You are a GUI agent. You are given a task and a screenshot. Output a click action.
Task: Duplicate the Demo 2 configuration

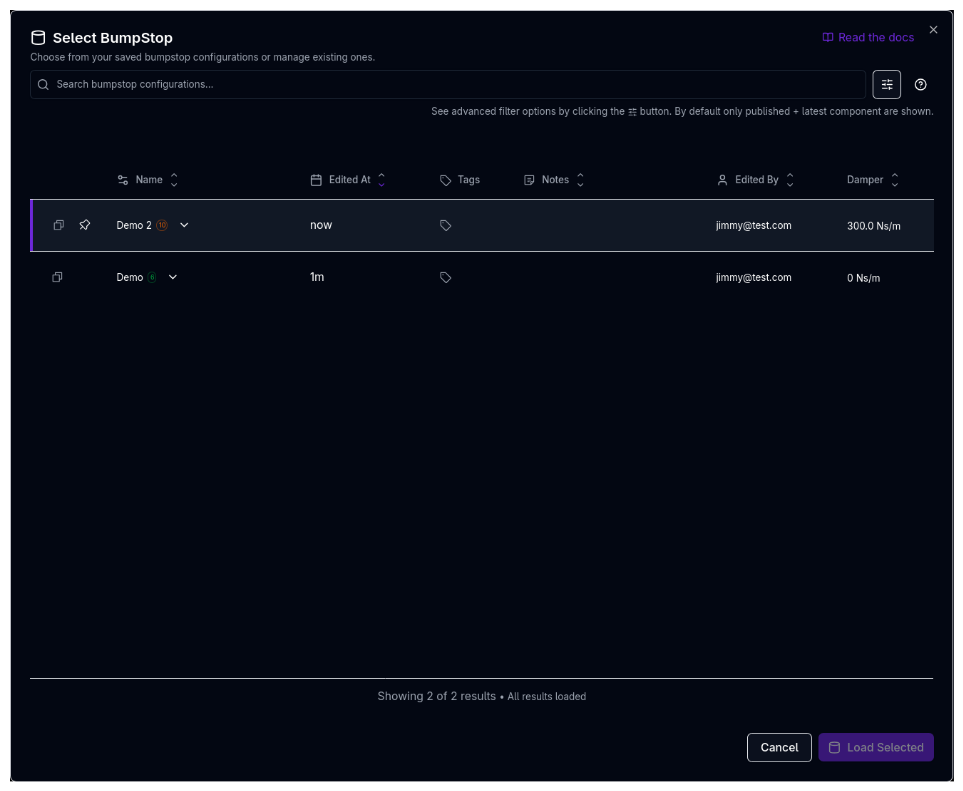(58, 225)
